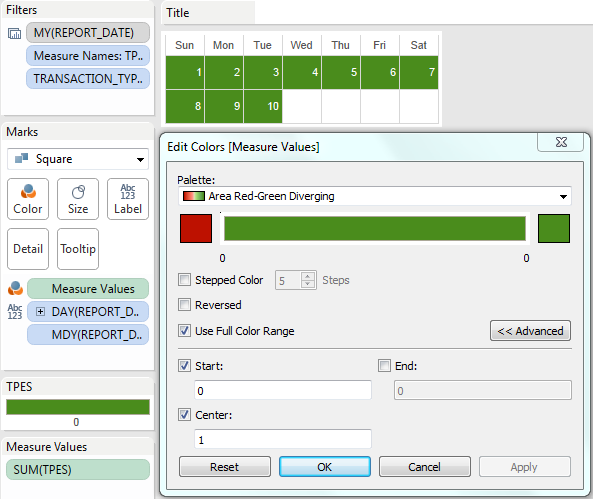This screenshot has height=499, width=593.
Task: Select calendar day 8 cell
Action: pyautogui.click(x=185, y=106)
